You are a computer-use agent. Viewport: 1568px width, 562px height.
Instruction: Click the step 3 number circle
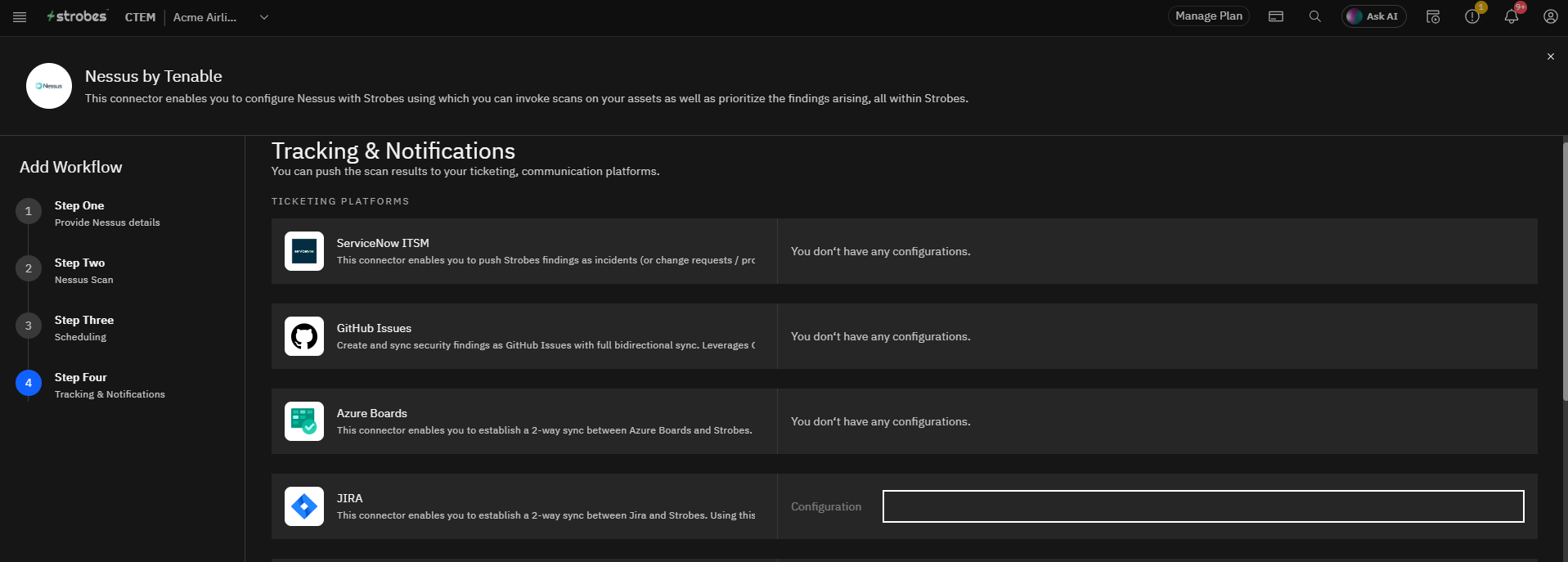coord(29,326)
